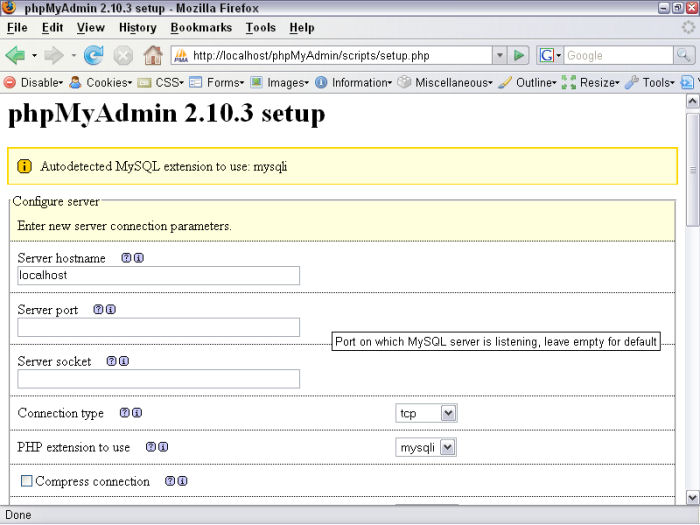Go back with the green Back arrow
Image resolution: width=700 pixels, height=525 pixels.
pyautogui.click(x=15, y=55)
